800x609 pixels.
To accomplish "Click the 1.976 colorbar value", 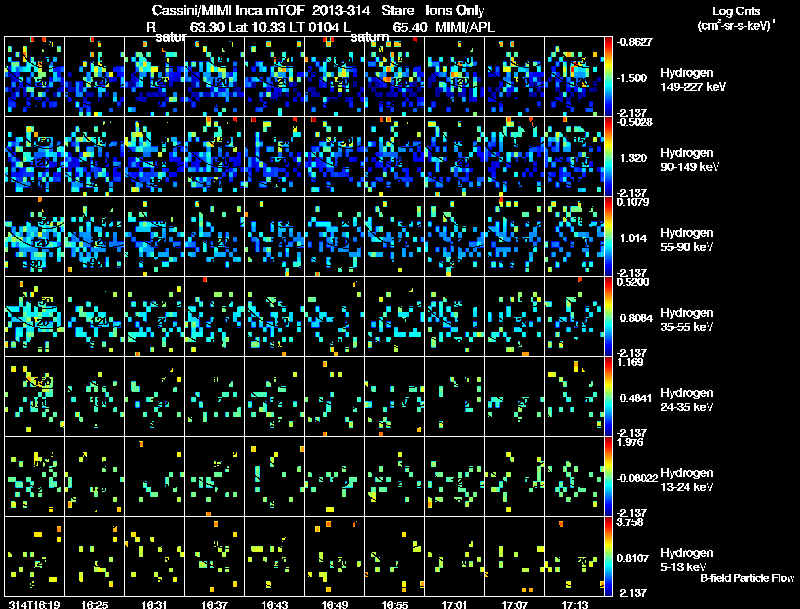I will [x=630, y=442].
